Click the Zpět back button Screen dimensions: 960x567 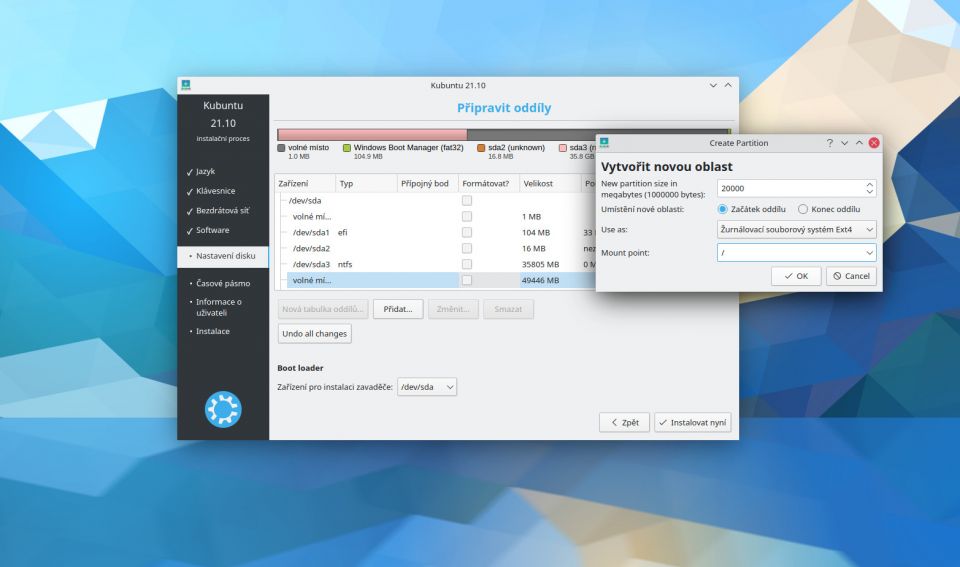(x=624, y=422)
